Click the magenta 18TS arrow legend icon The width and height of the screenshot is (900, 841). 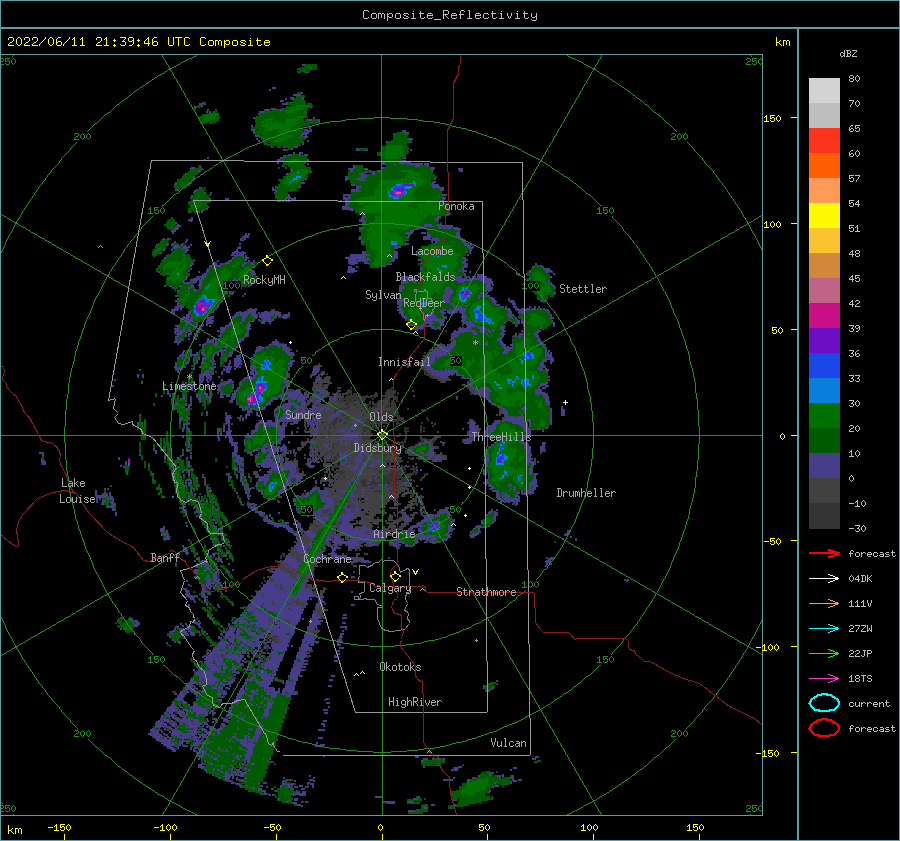click(x=824, y=679)
